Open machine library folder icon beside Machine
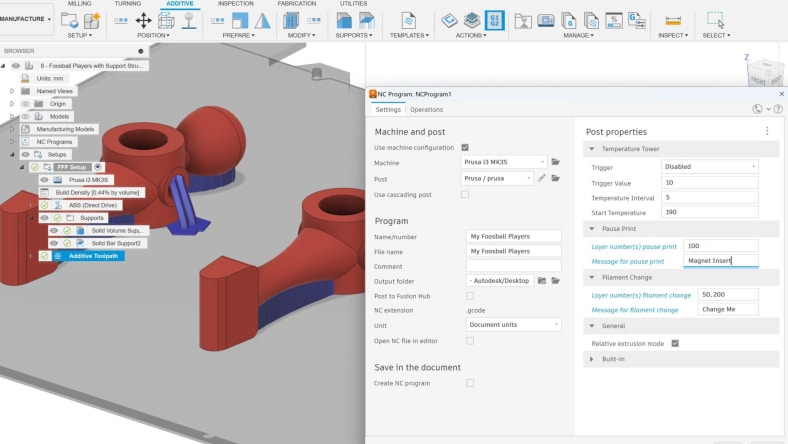The height and width of the screenshot is (444, 788). click(x=555, y=161)
